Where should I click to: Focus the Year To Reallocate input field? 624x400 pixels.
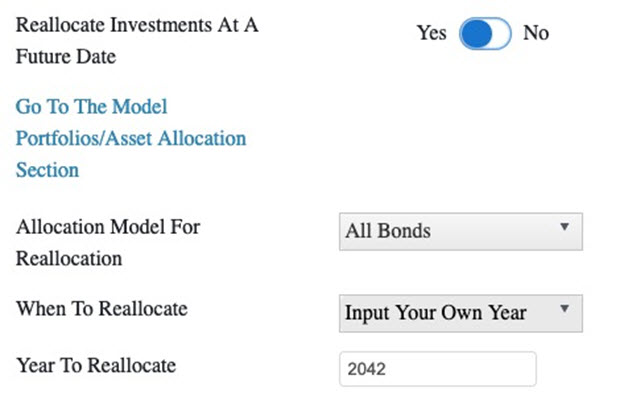click(x=438, y=369)
